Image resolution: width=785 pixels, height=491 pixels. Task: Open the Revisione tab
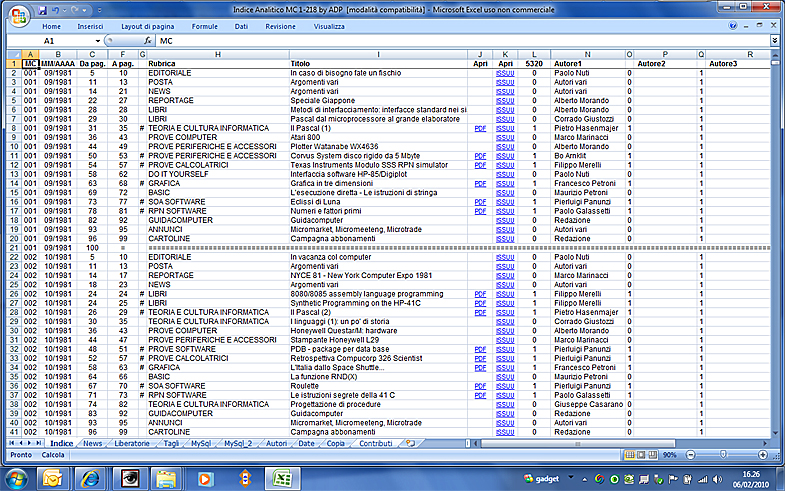click(x=280, y=27)
